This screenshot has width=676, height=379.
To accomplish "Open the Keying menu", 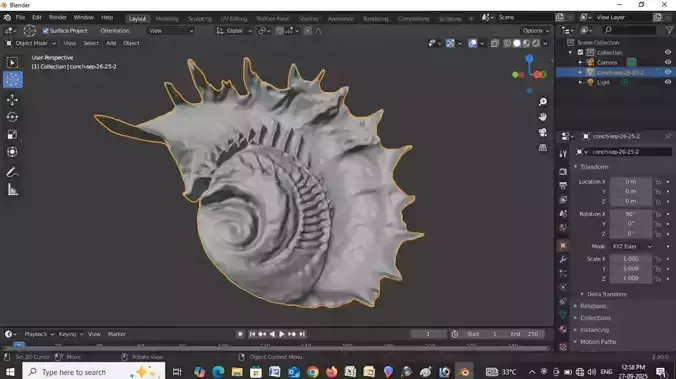I will [x=70, y=334].
